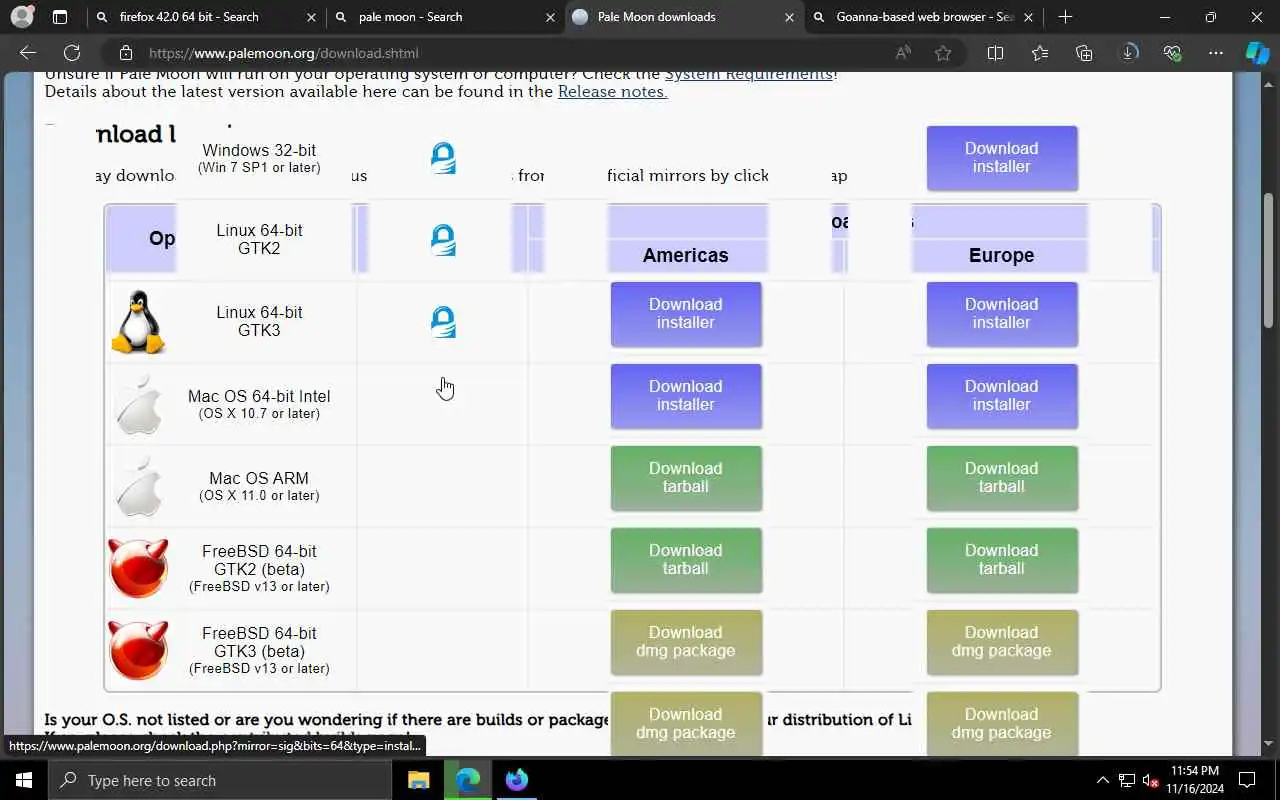The height and width of the screenshot is (800, 1280).
Task: Click Europe Download dmg package in FreeBSD GTK3 row
Action: point(1002,642)
